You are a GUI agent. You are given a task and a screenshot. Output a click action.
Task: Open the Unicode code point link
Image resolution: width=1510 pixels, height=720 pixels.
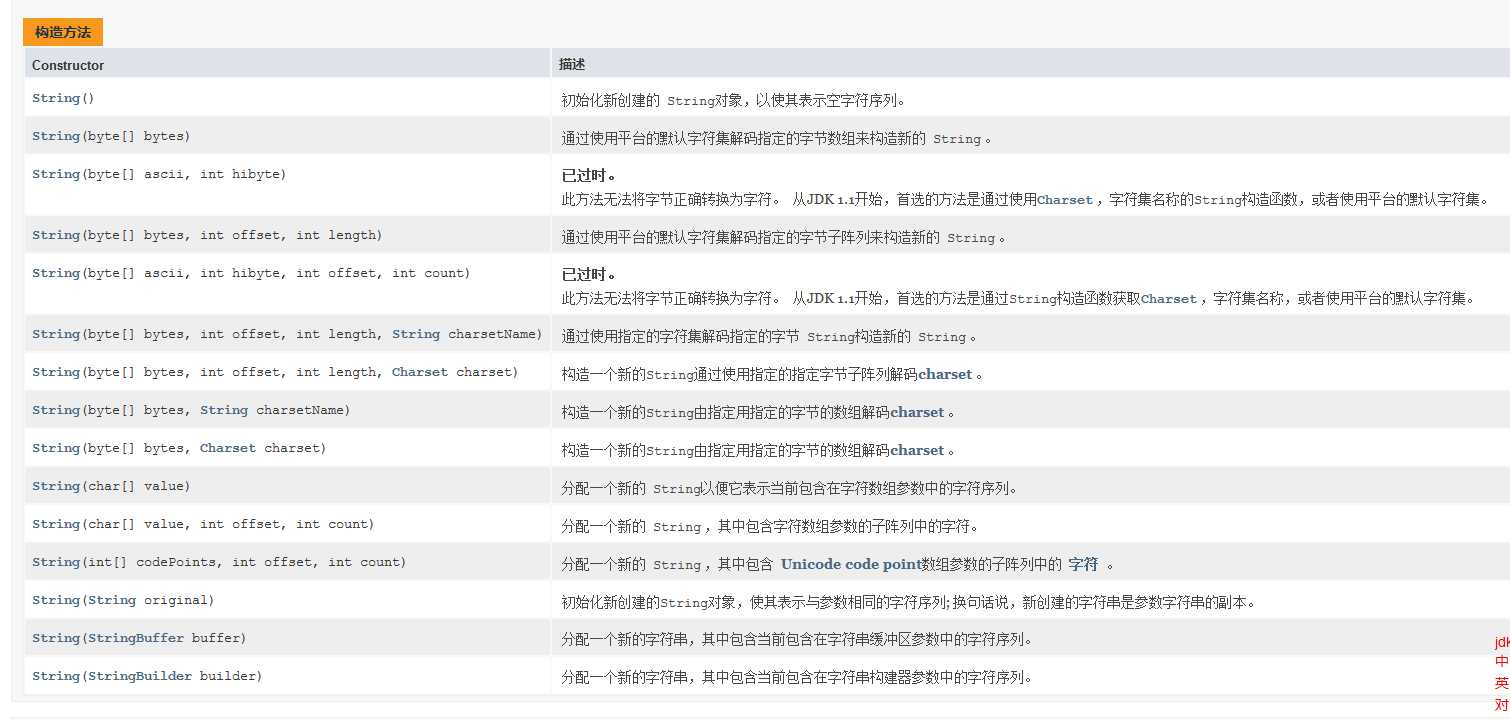(x=850, y=564)
